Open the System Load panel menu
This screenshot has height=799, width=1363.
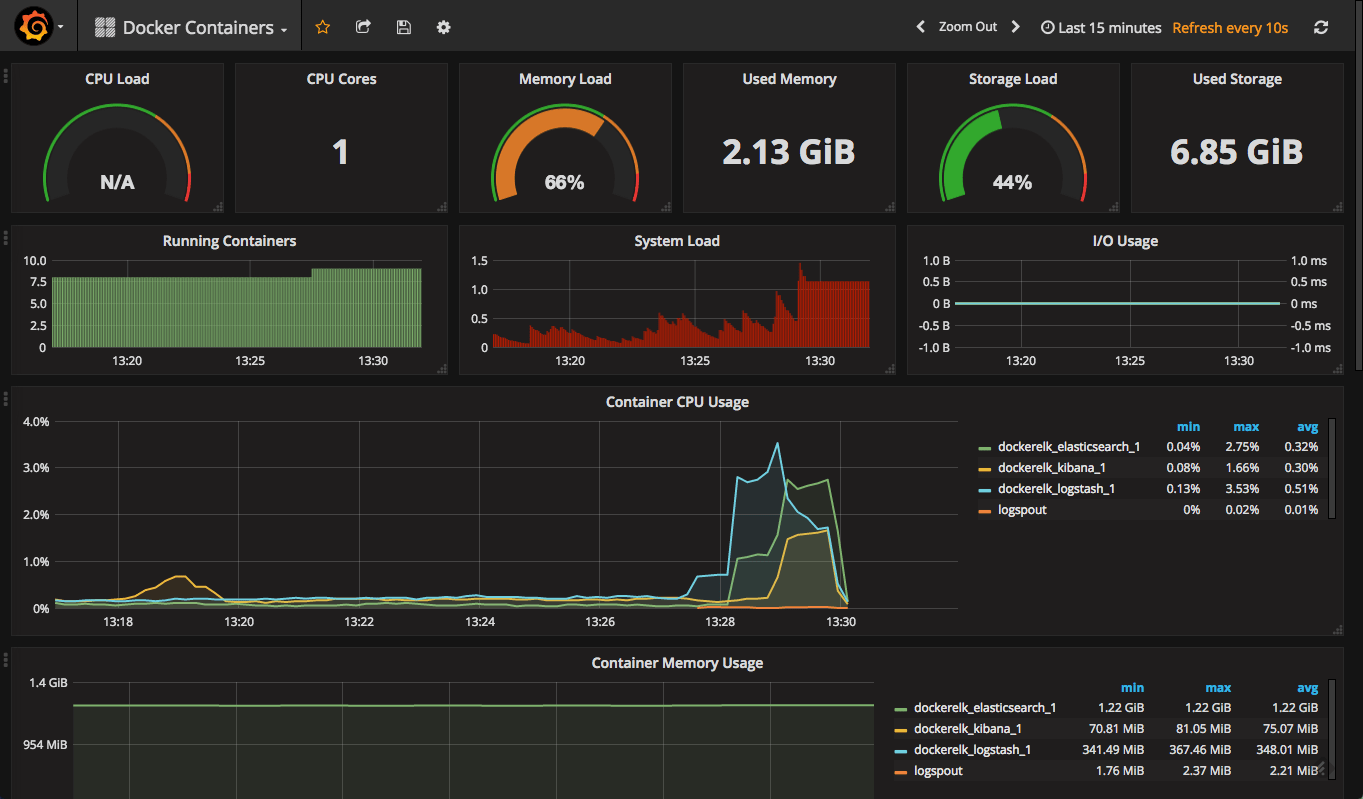(x=677, y=240)
